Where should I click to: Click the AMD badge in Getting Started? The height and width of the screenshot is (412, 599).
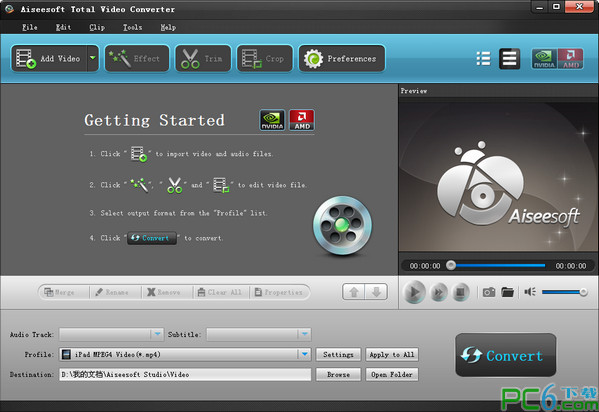tap(302, 120)
